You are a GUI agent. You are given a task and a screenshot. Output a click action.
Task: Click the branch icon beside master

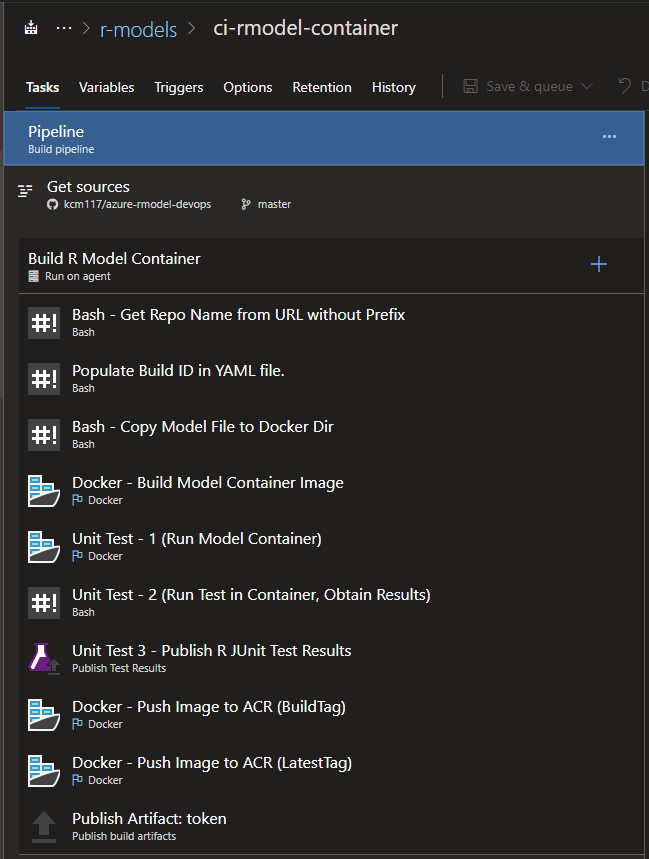pos(246,204)
